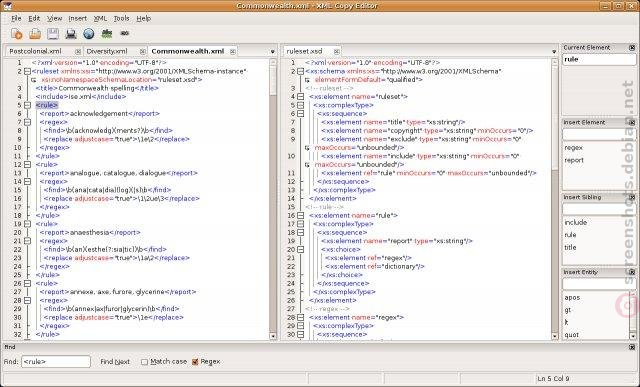Click the ruleset.xsd pane vertical scrollbar
This screenshot has width=640, height=387.
click(x=554, y=199)
